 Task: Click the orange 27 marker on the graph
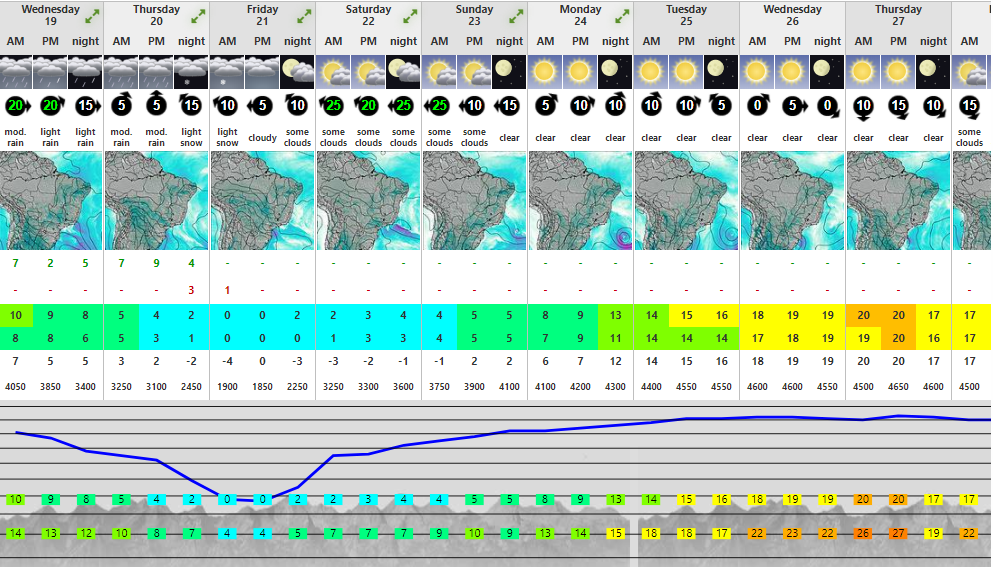click(x=898, y=533)
